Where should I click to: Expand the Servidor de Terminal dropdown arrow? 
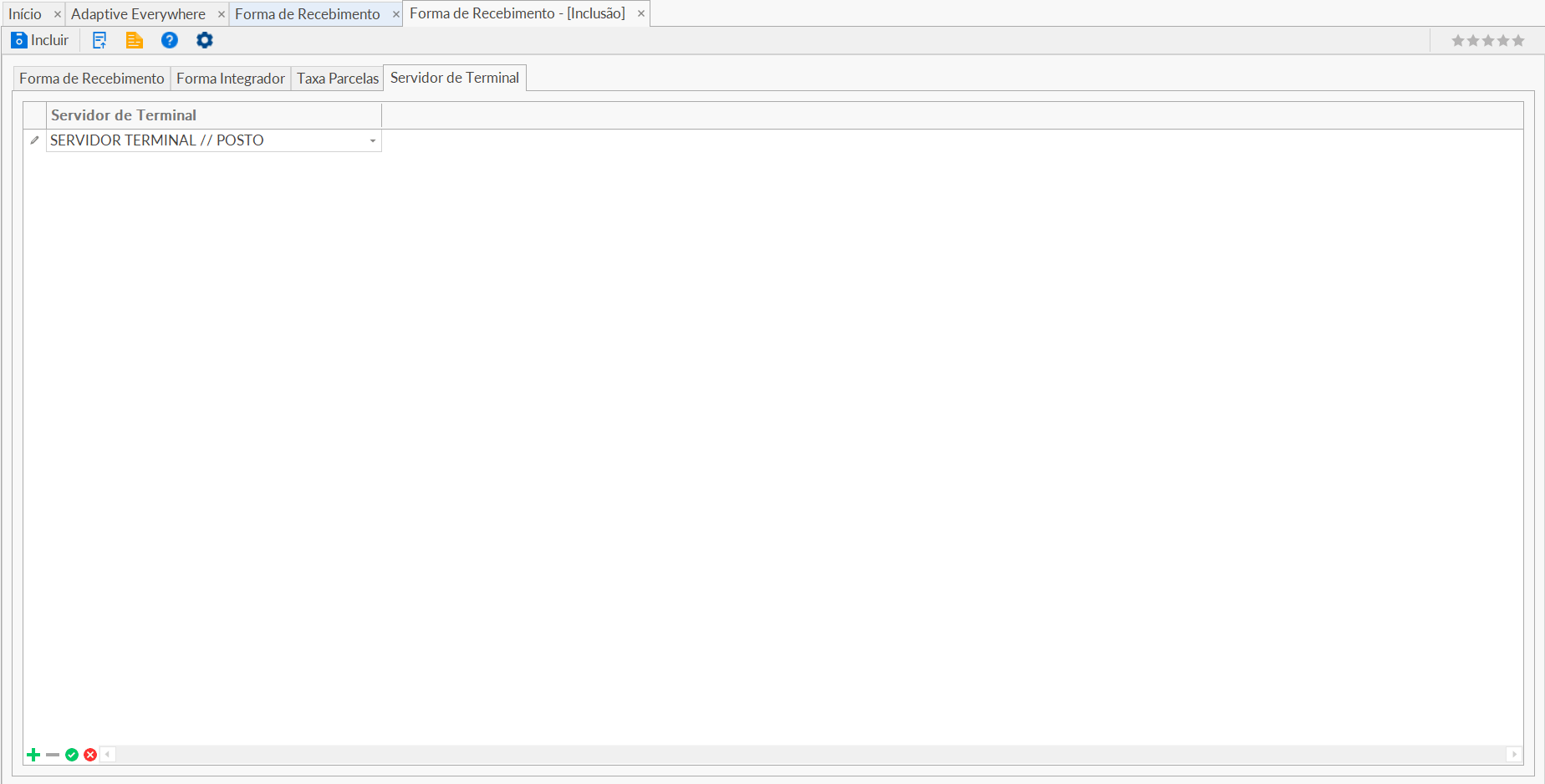pos(373,140)
